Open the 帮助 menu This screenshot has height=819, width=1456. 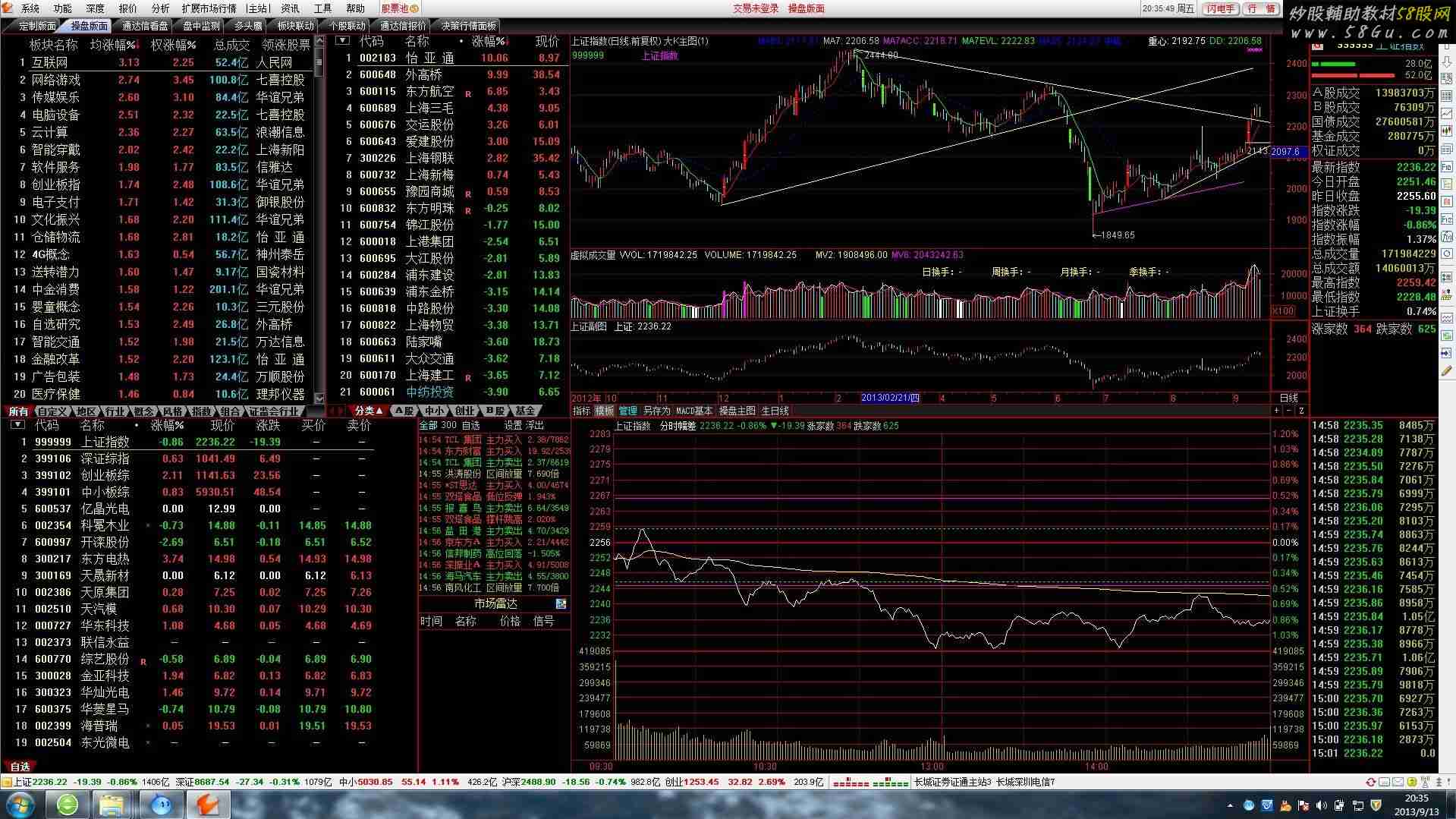coord(355,8)
